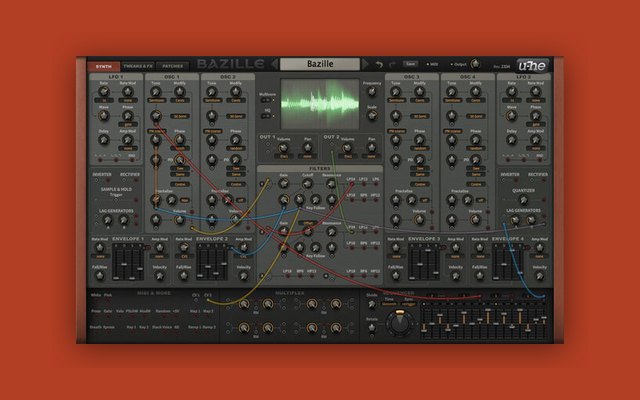Click the large sequencer rotary dial
Viewport: 640px width, 400px height.
[x=399, y=322]
